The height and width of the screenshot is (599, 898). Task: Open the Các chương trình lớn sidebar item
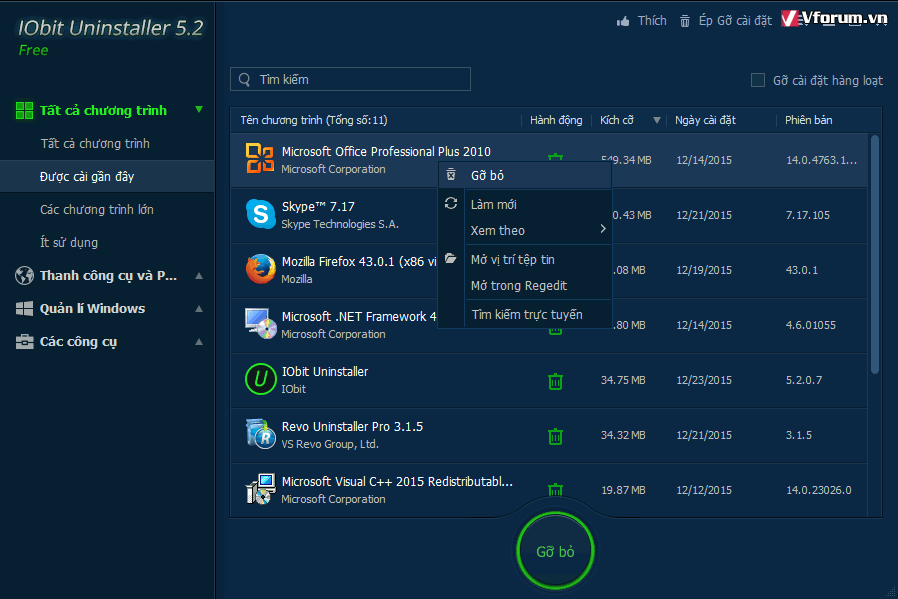pyautogui.click(x=97, y=210)
